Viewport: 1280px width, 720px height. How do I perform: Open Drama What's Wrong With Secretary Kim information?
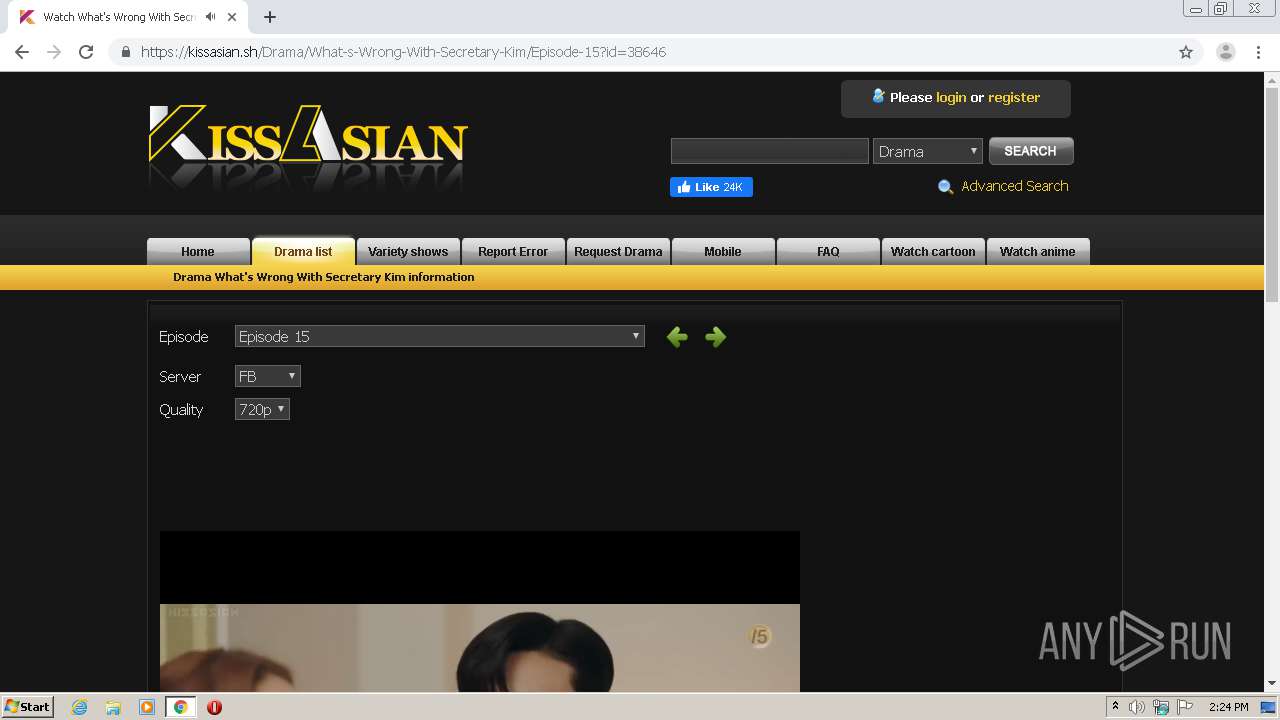tap(324, 277)
